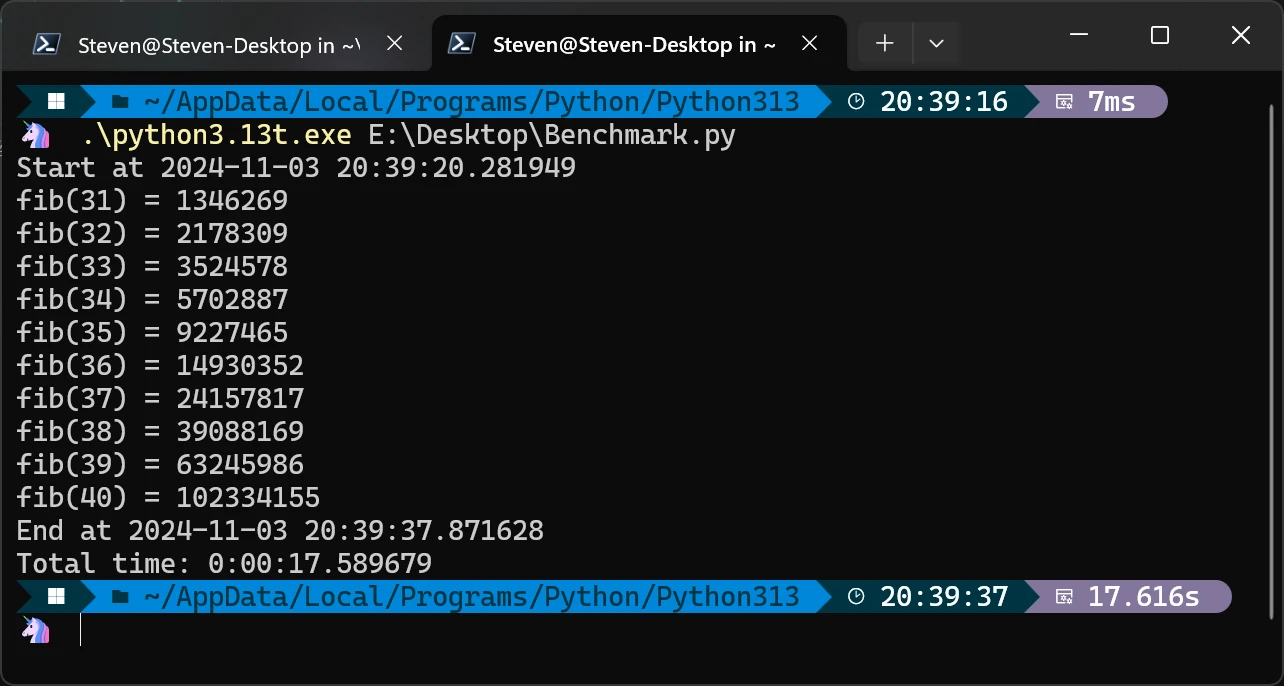
Task: Click the terminal icon on the active tab
Action: click(x=461, y=43)
